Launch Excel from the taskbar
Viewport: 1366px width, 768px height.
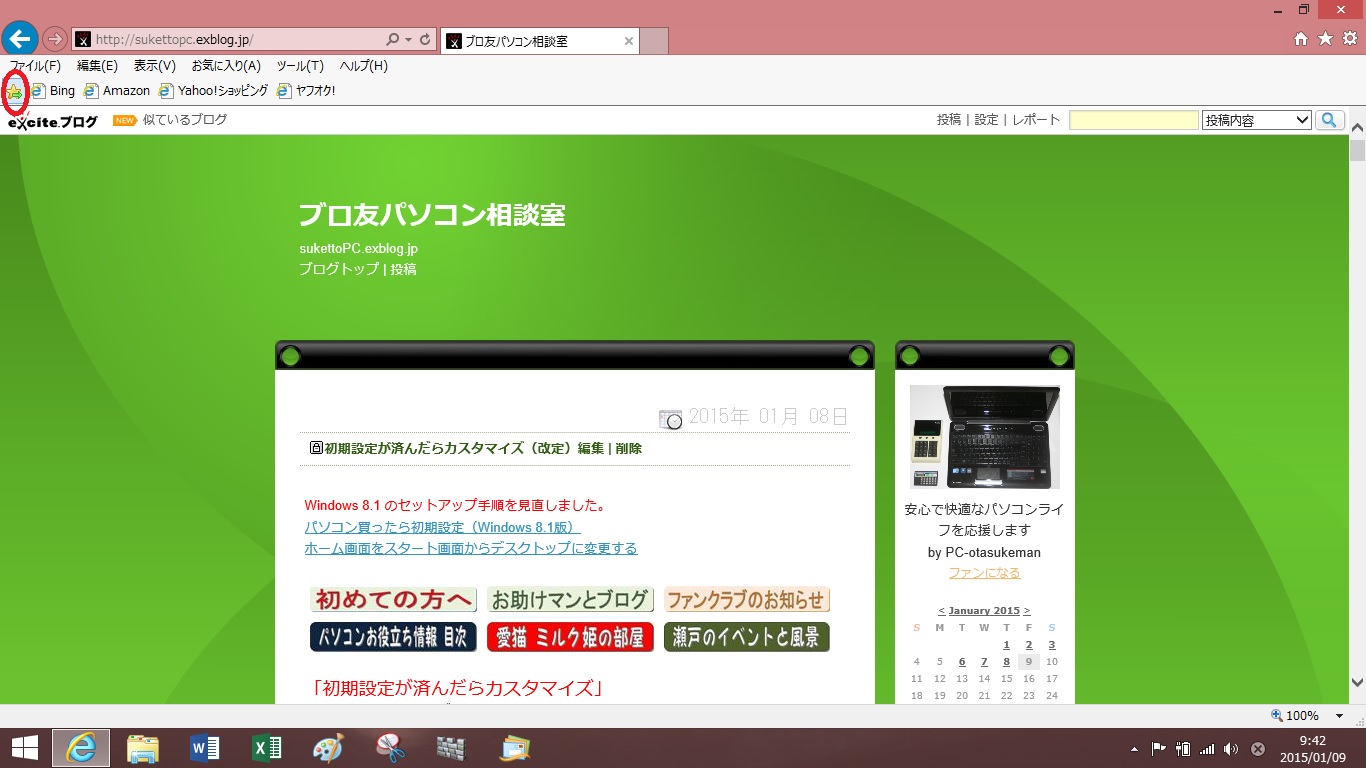click(x=267, y=748)
